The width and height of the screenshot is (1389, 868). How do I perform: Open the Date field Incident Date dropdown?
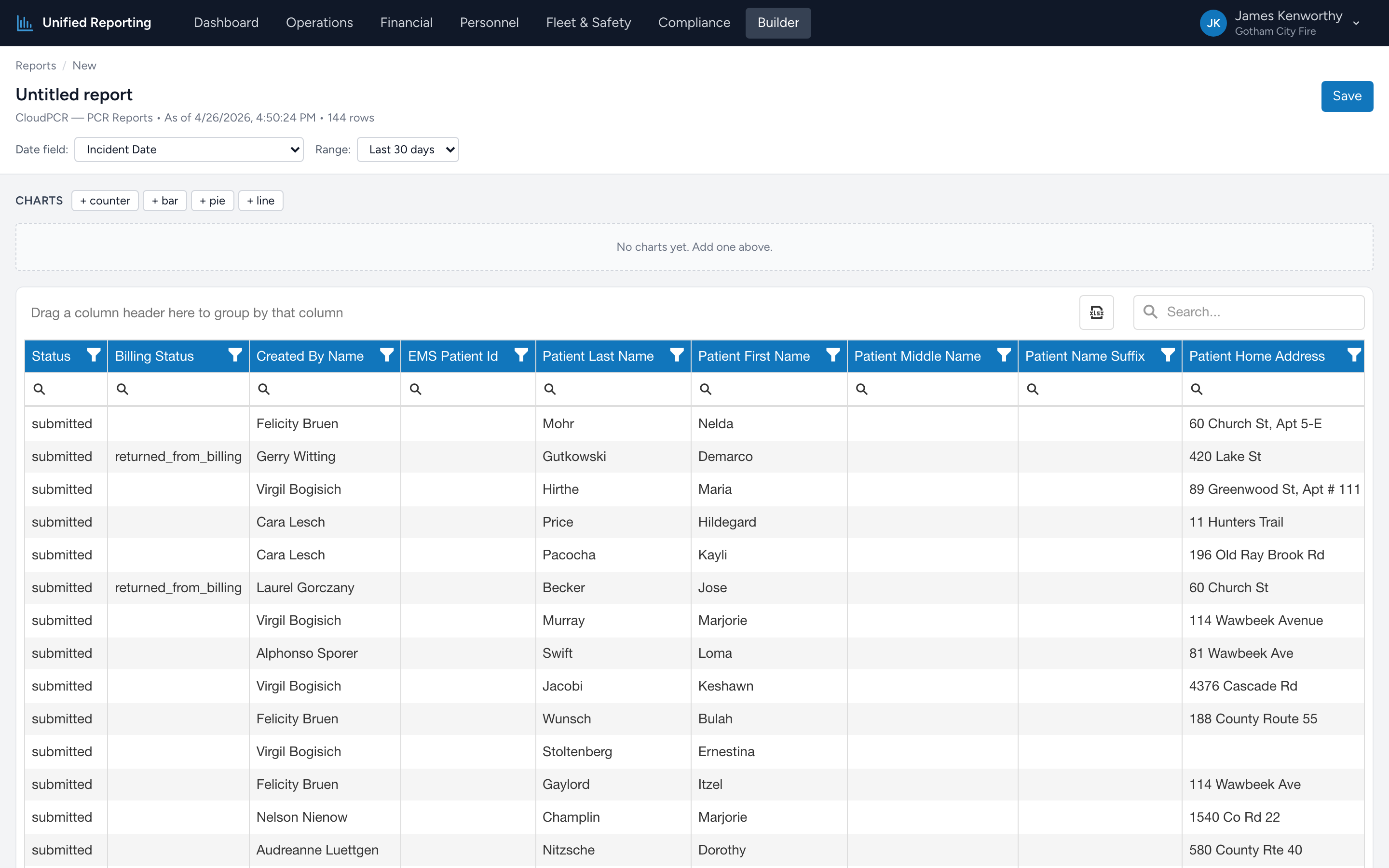(x=189, y=149)
